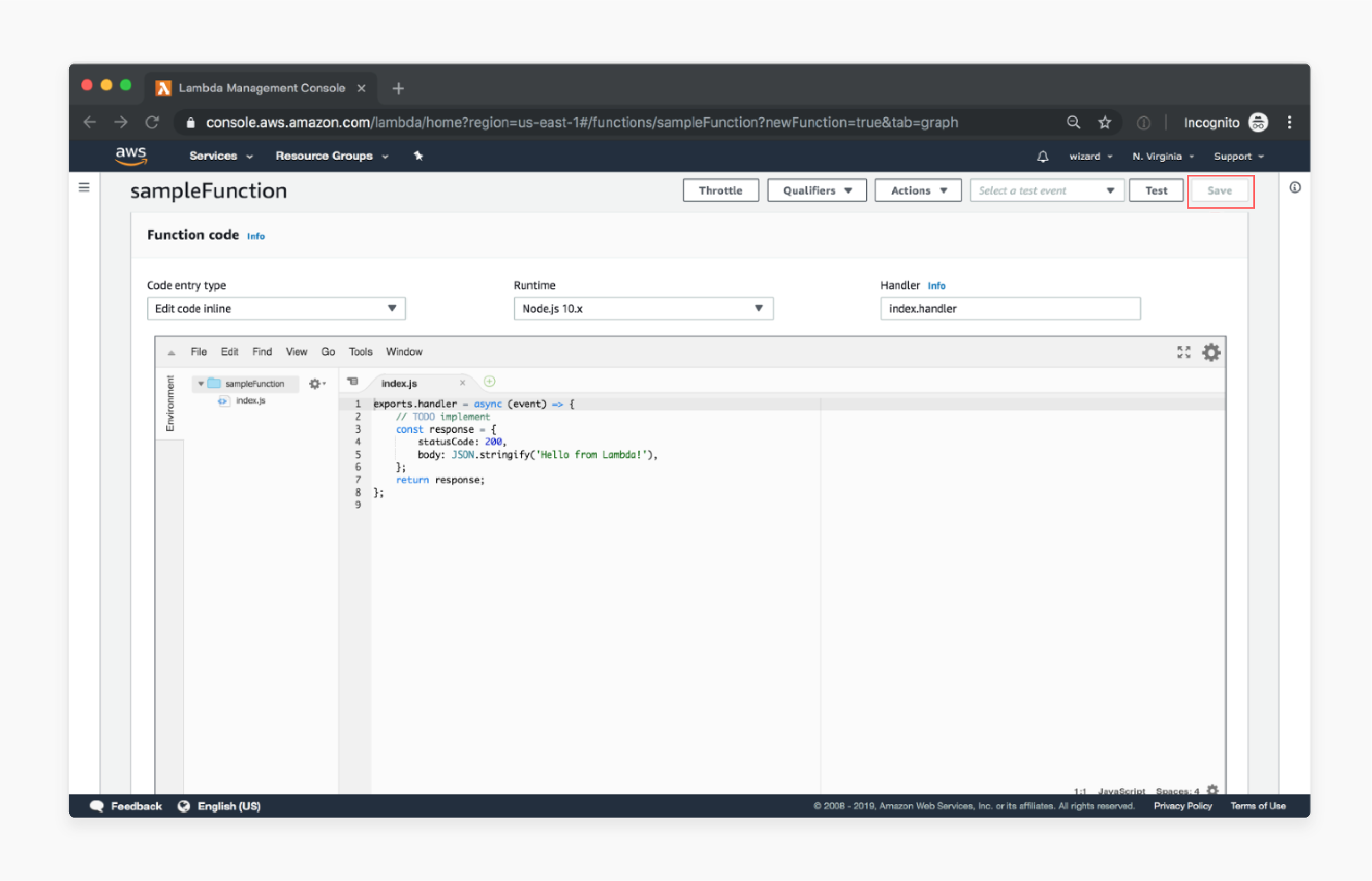Open the Support dropdown
This screenshot has height=881, width=1372.
pos(1239,157)
